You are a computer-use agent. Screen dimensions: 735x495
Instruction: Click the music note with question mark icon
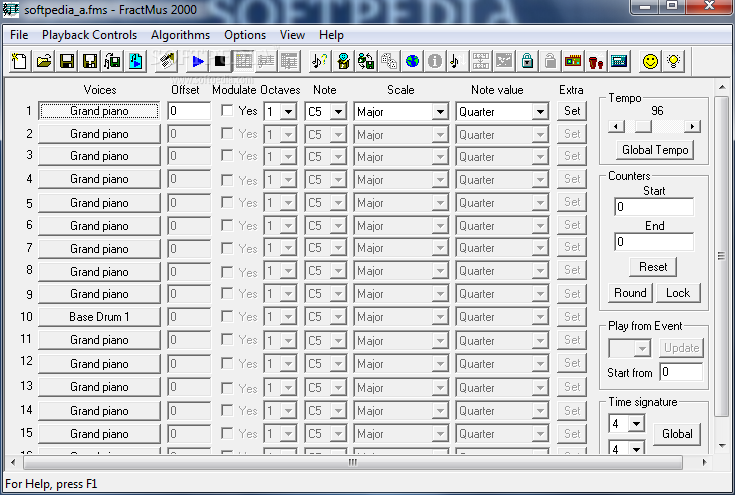click(320, 61)
